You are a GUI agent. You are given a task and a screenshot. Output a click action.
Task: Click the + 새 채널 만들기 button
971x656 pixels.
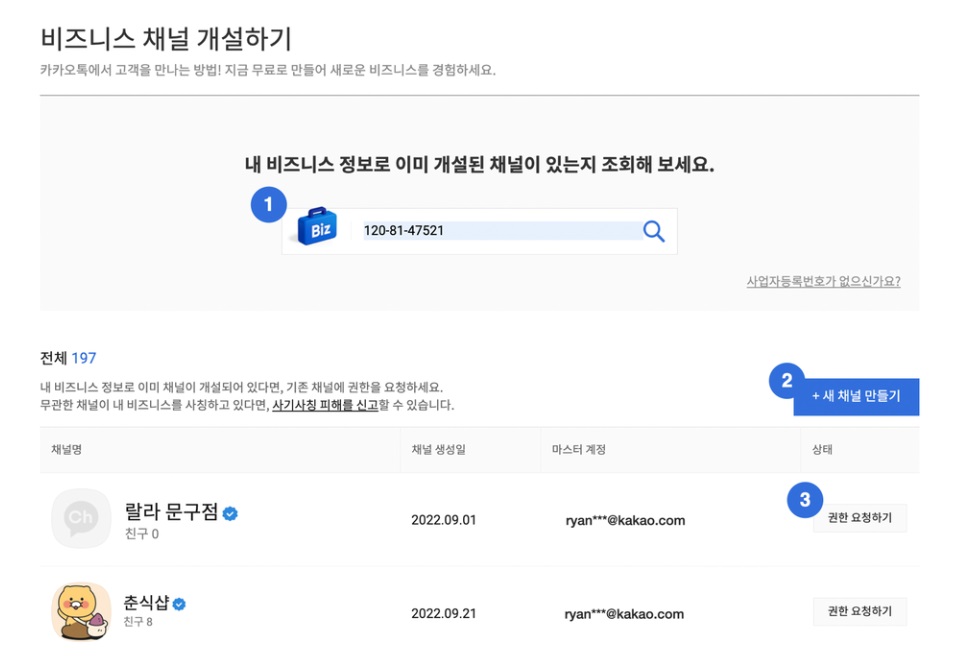coord(856,396)
